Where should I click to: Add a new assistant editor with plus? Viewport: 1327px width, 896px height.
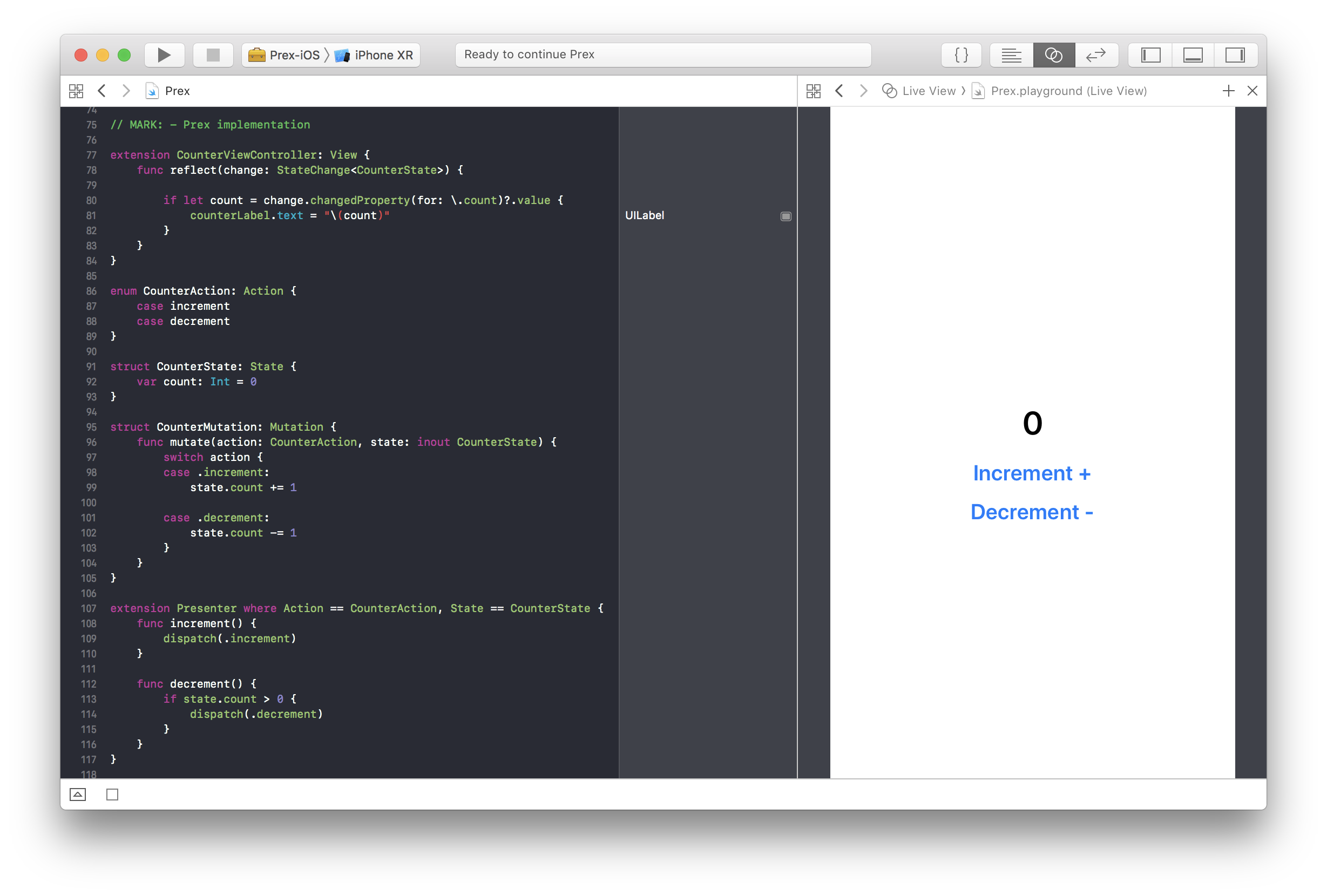coord(1228,91)
